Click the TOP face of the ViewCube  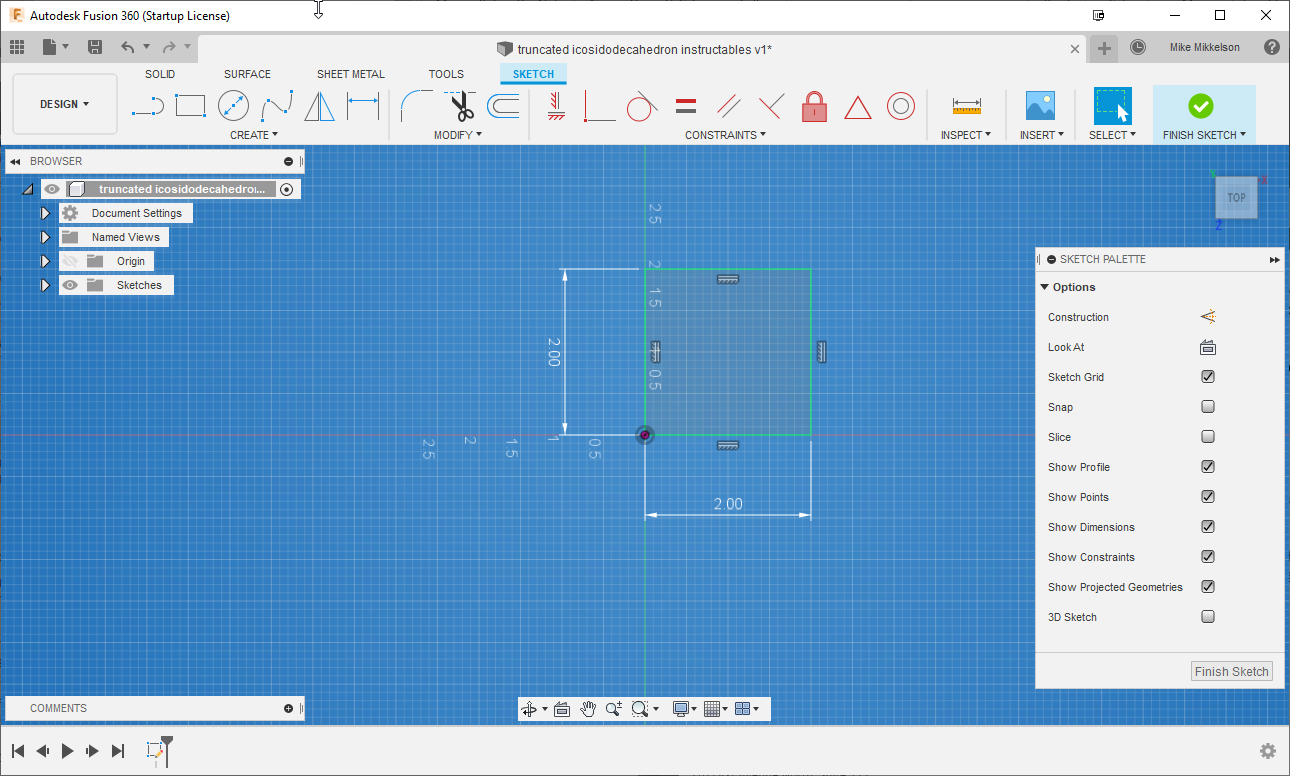coord(1236,197)
